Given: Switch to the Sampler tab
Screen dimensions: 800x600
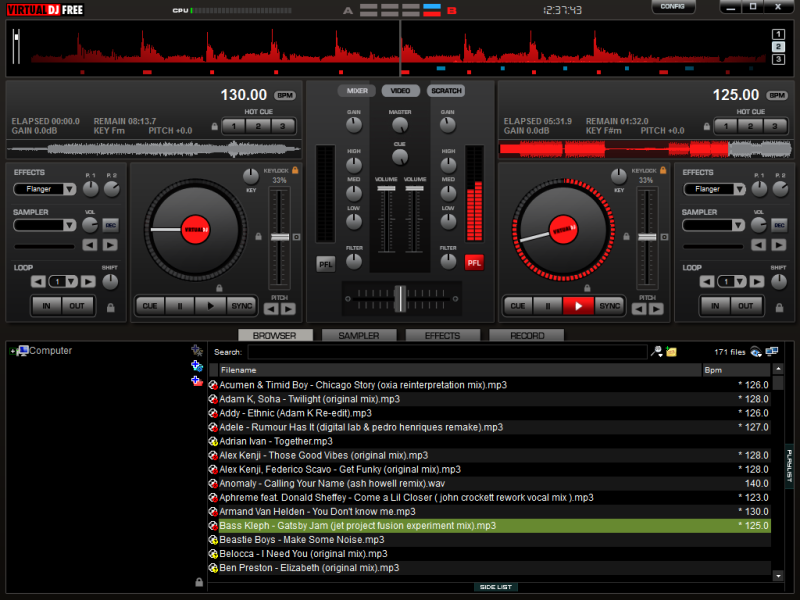Looking at the screenshot, I should pos(359,335).
